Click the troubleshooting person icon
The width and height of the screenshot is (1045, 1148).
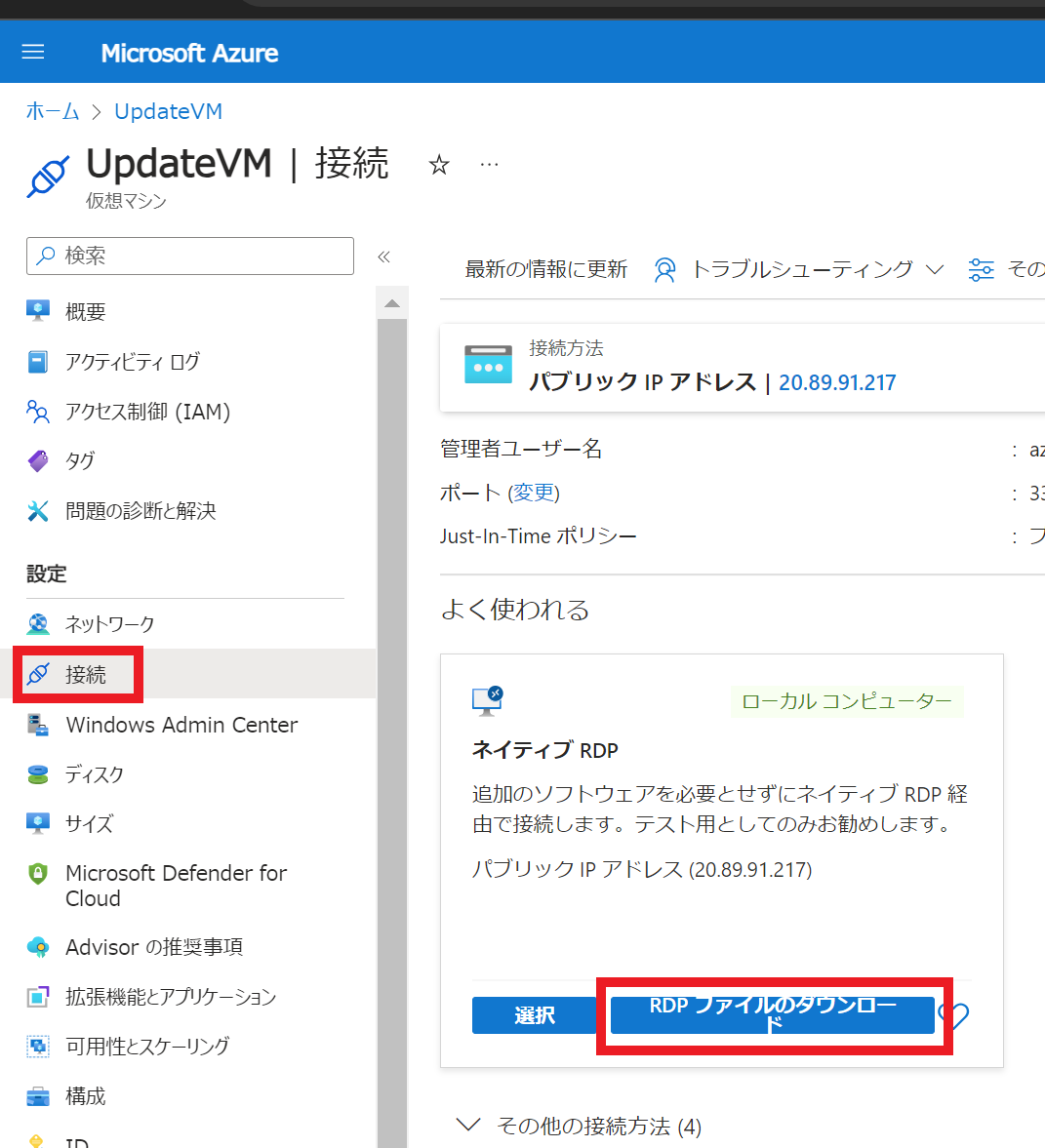pyautogui.click(x=664, y=269)
